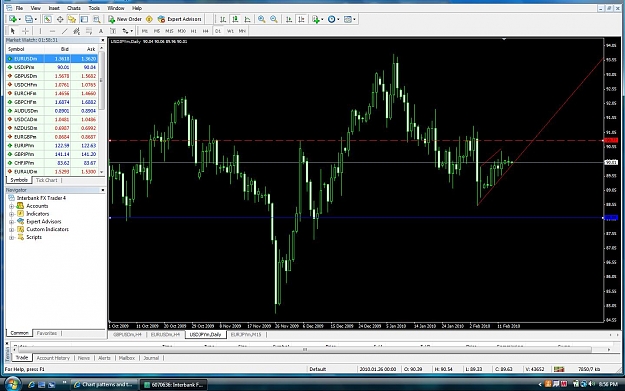The width and height of the screenshot is (625, 391).
Task: Select the Text tool marked A
Action: click(x=101, y=31)
